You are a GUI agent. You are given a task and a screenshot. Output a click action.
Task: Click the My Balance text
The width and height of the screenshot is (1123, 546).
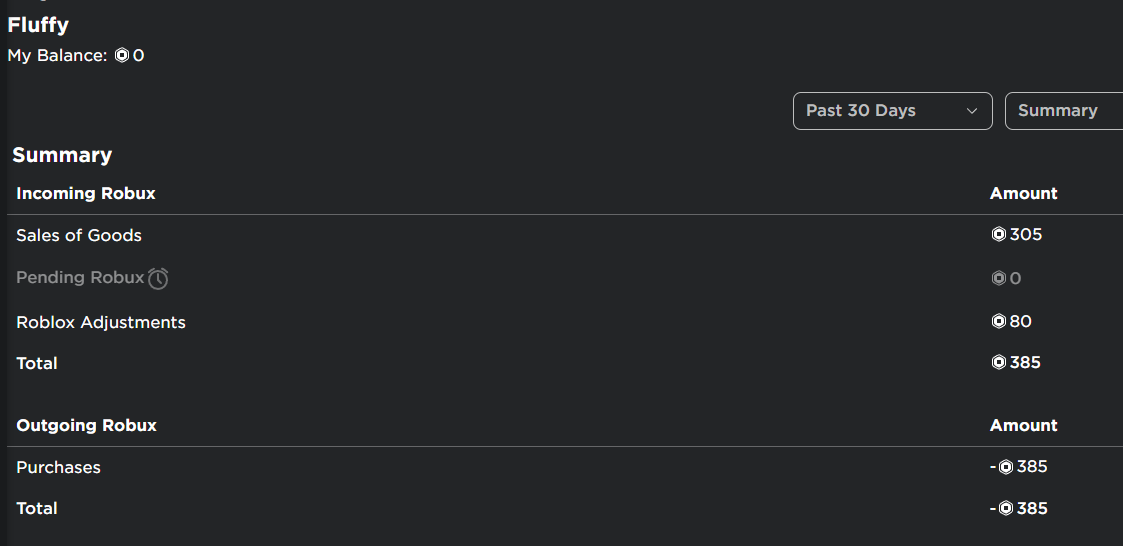click(57, 56)
